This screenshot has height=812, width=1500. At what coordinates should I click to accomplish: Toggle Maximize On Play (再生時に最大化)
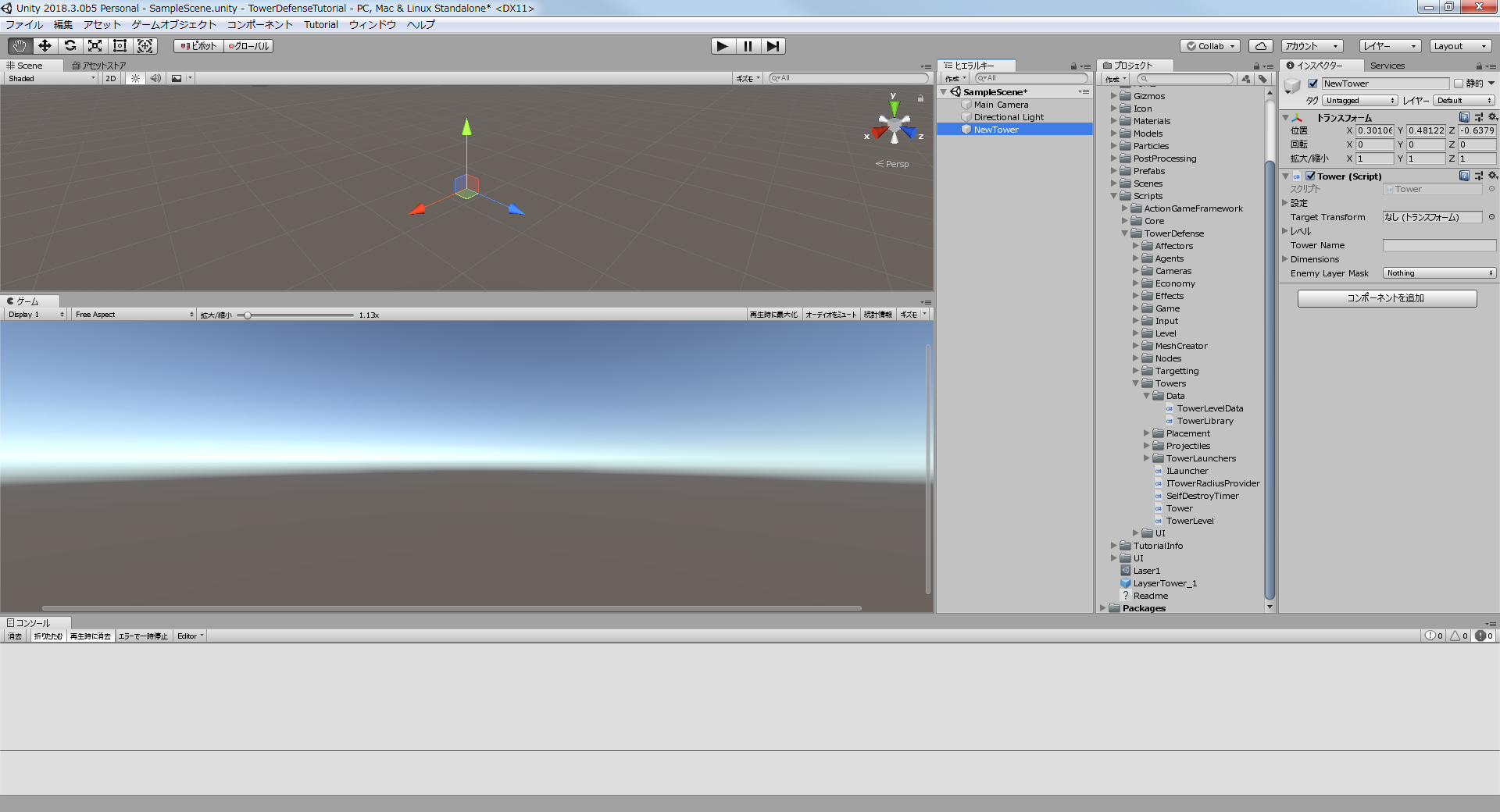point(773,315)
